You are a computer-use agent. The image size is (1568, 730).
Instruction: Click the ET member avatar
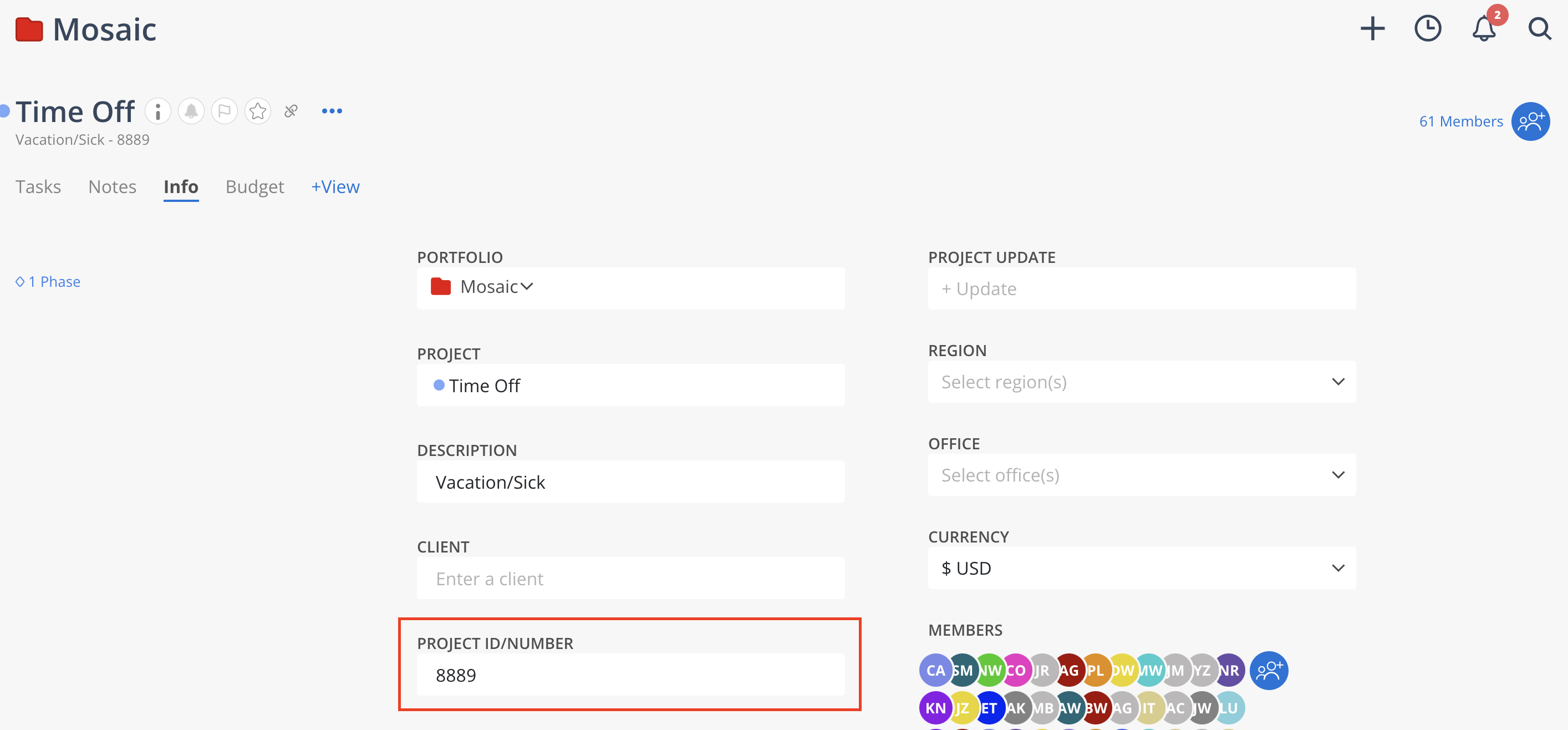[989, 708]
